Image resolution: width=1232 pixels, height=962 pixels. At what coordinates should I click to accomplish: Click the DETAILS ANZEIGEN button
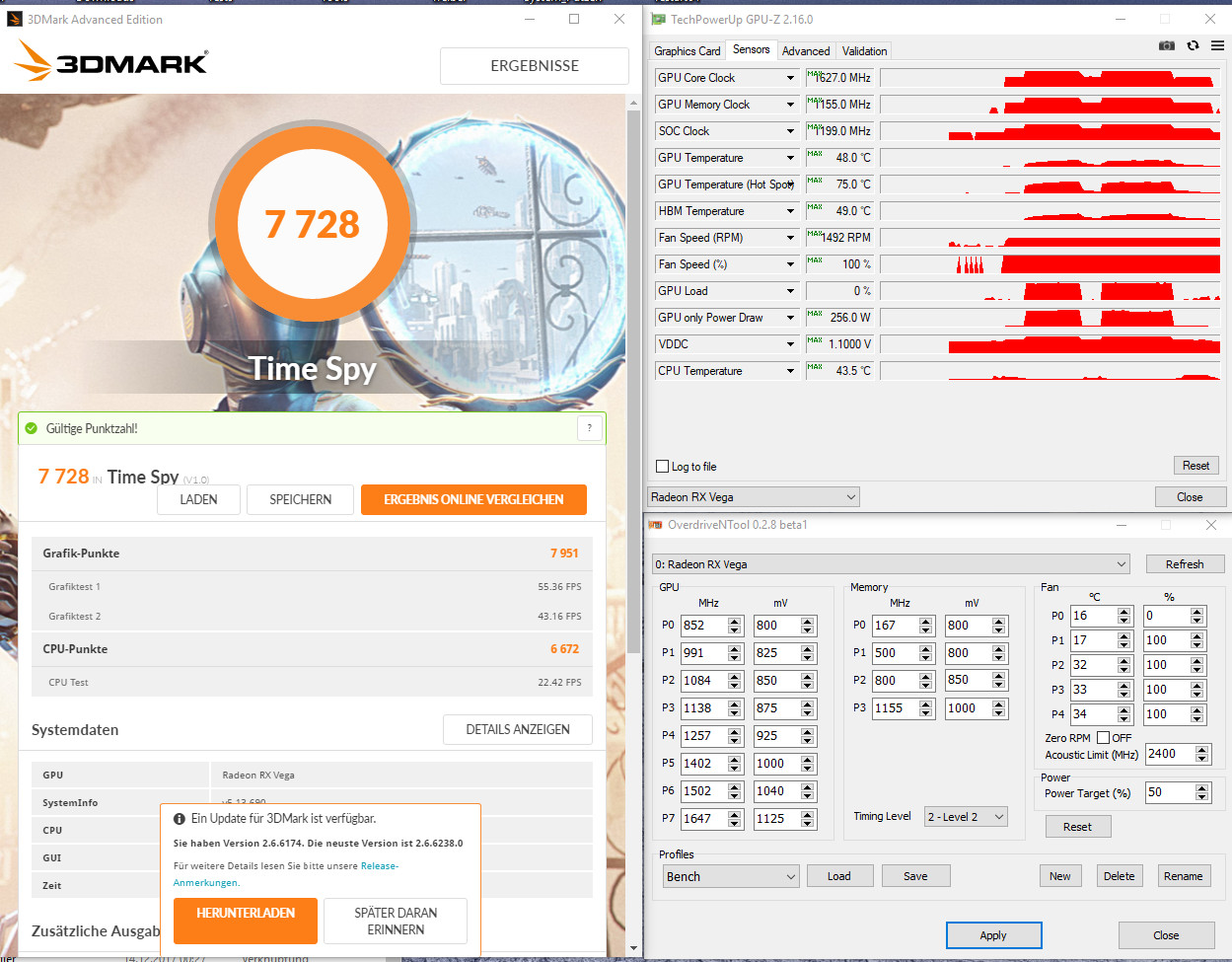[518, 729]
